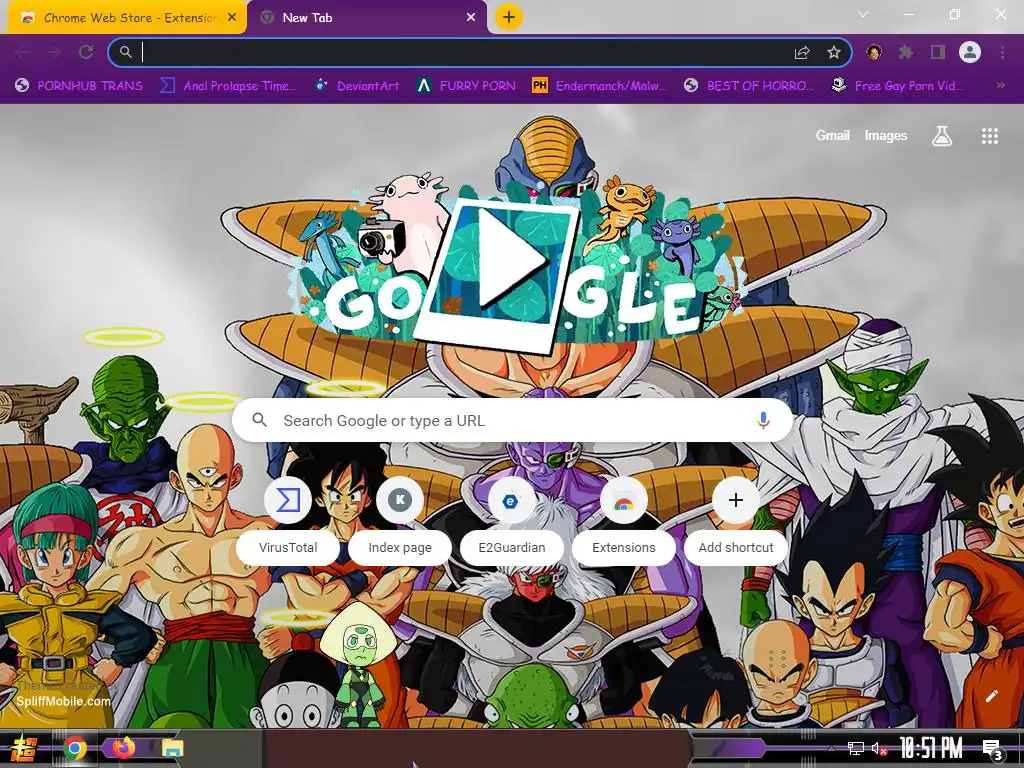Image resolution: width=1024 pixels, height=768 pixels.
Task: Toggle the browser side panel
Action: tap(938, 52)
